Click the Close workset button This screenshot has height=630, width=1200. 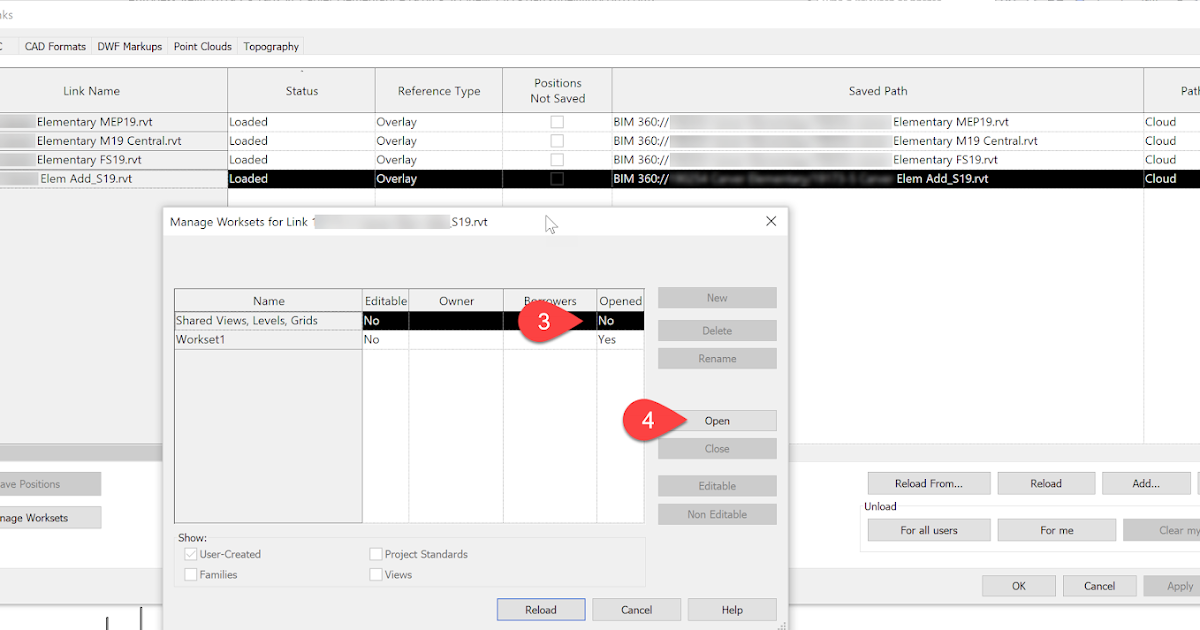click(x=716, y=448)
